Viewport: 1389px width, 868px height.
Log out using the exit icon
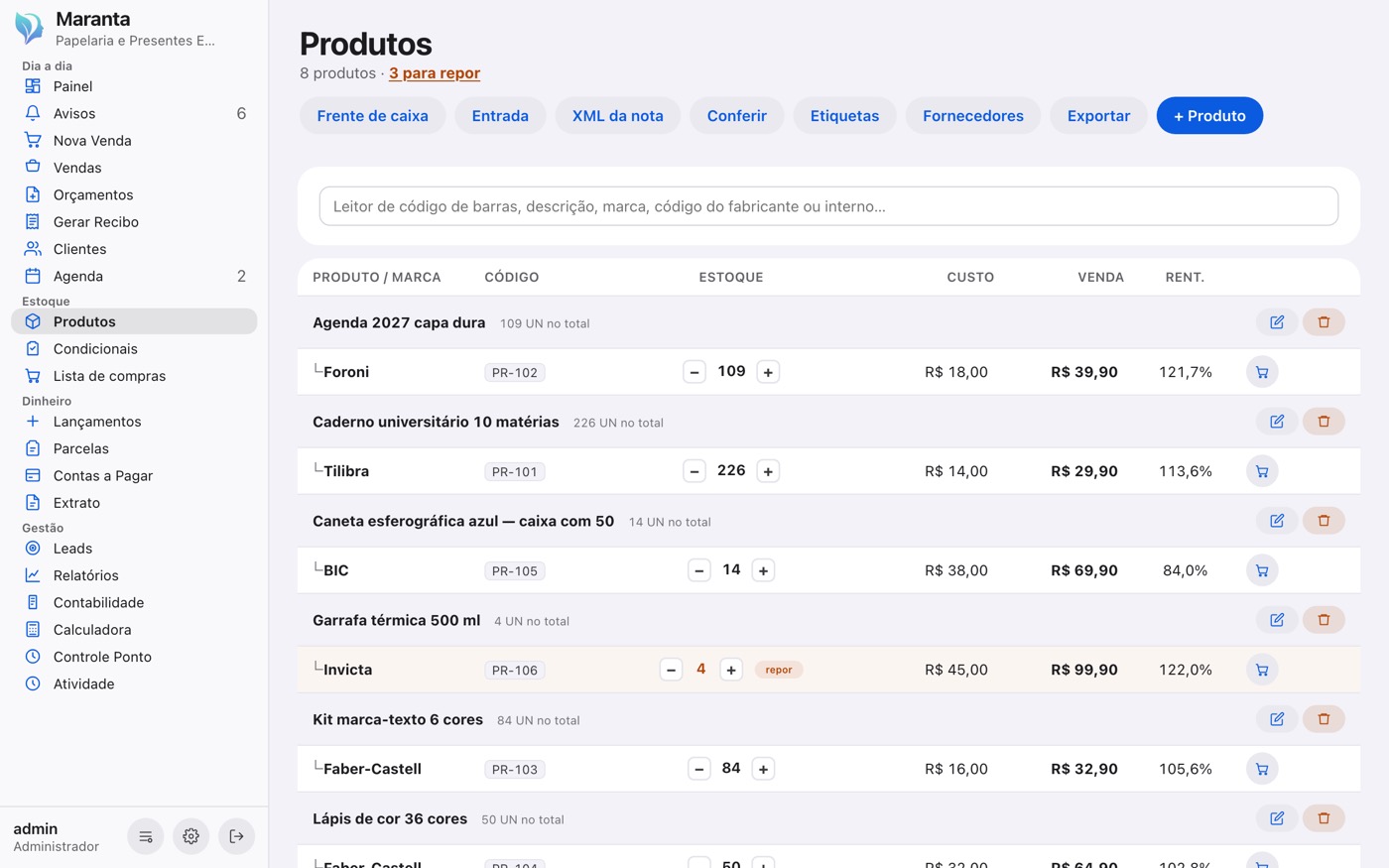(237, 836)
